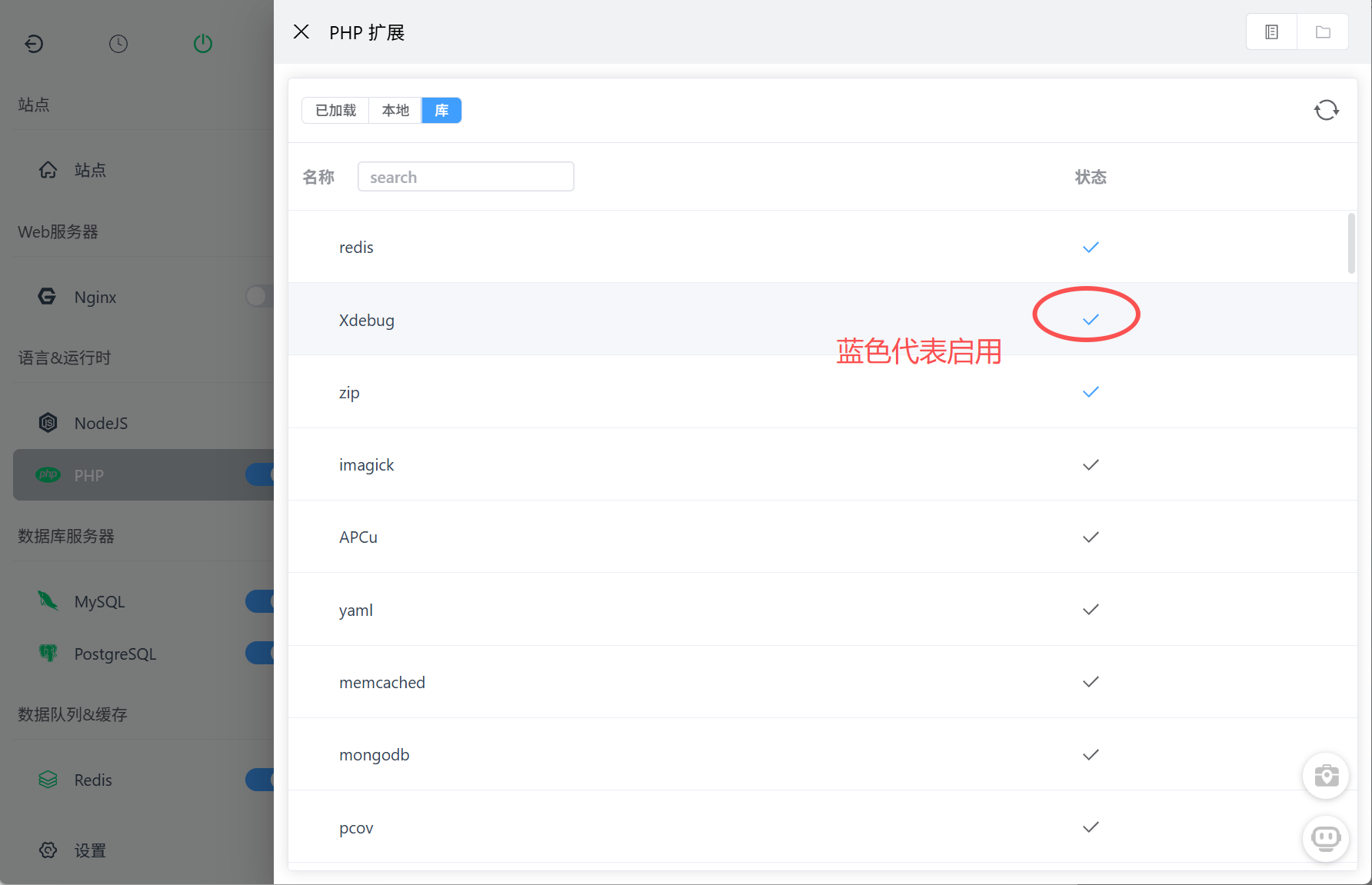Image resolution: width=1372 pixels, height=885 pixels.
Task: Open MySQL in the sidebar
Action: (99, 601)
